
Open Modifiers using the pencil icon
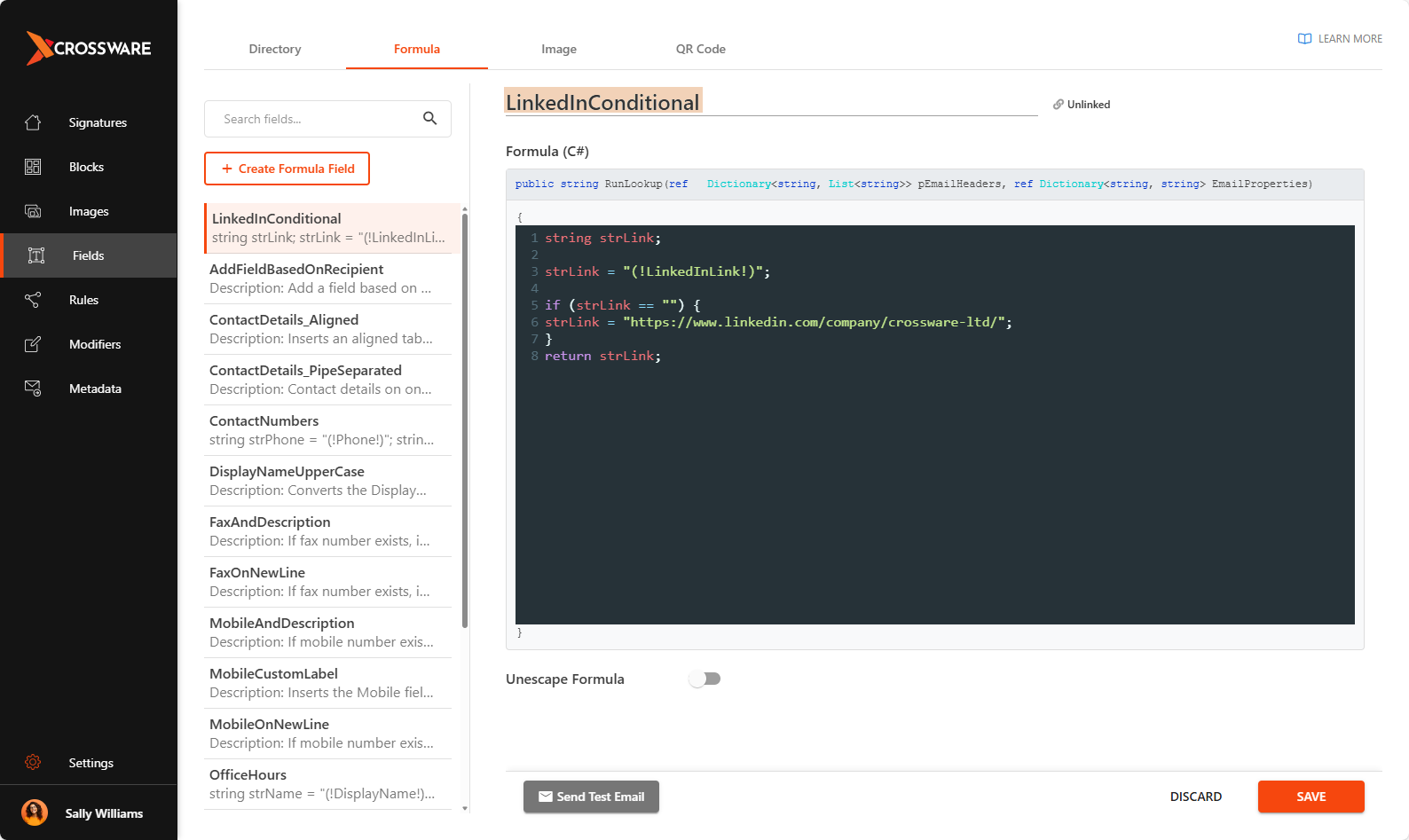coord(33,344)
